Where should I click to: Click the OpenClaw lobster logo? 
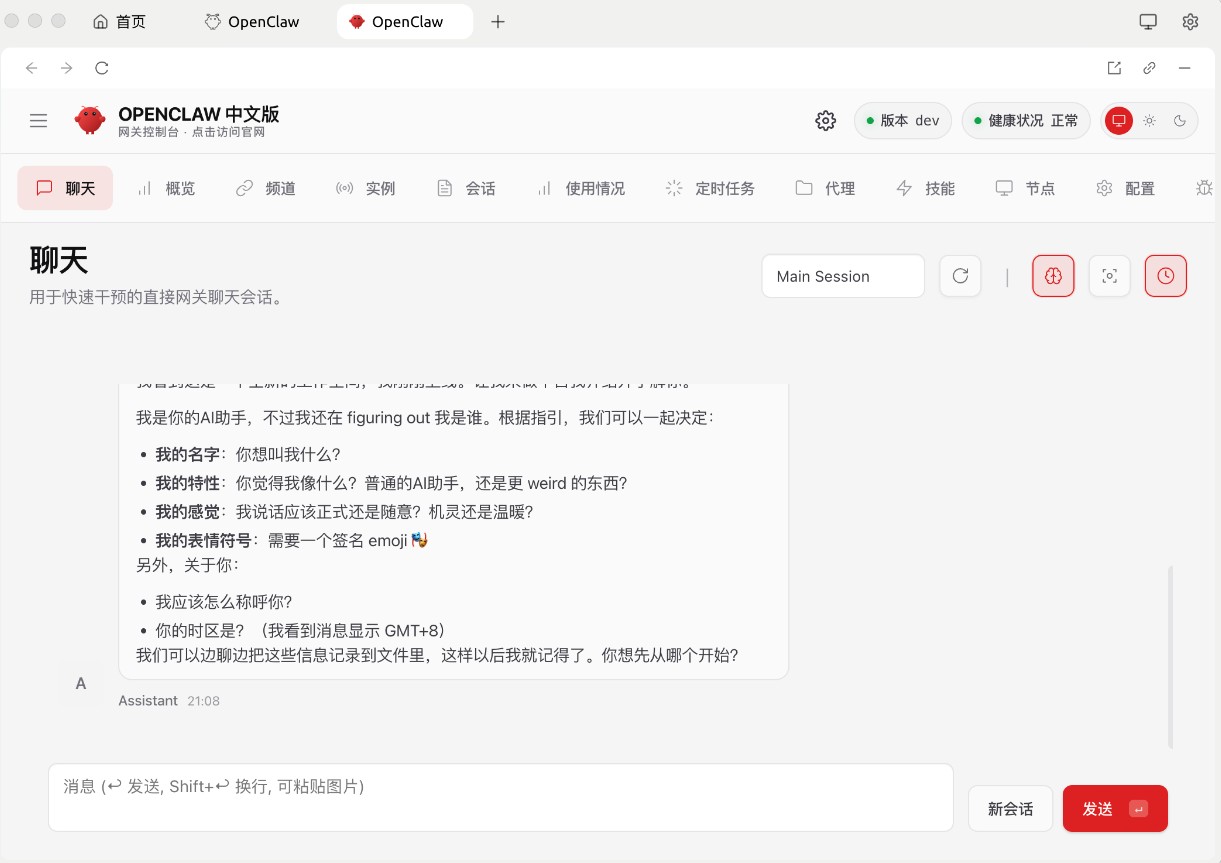[x=89, y=120]
